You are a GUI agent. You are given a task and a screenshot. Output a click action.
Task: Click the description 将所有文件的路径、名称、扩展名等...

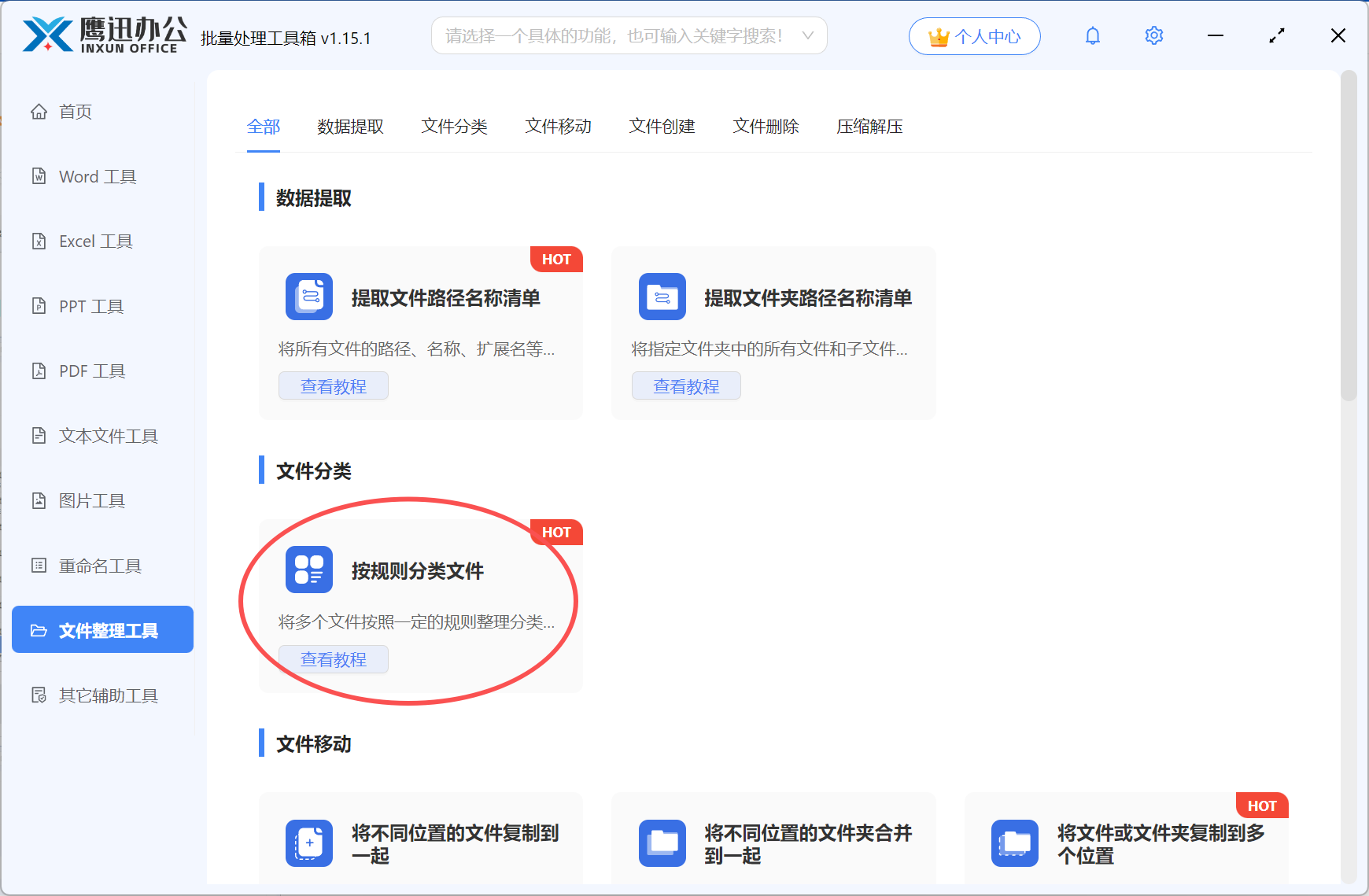[x=417, y=348]
